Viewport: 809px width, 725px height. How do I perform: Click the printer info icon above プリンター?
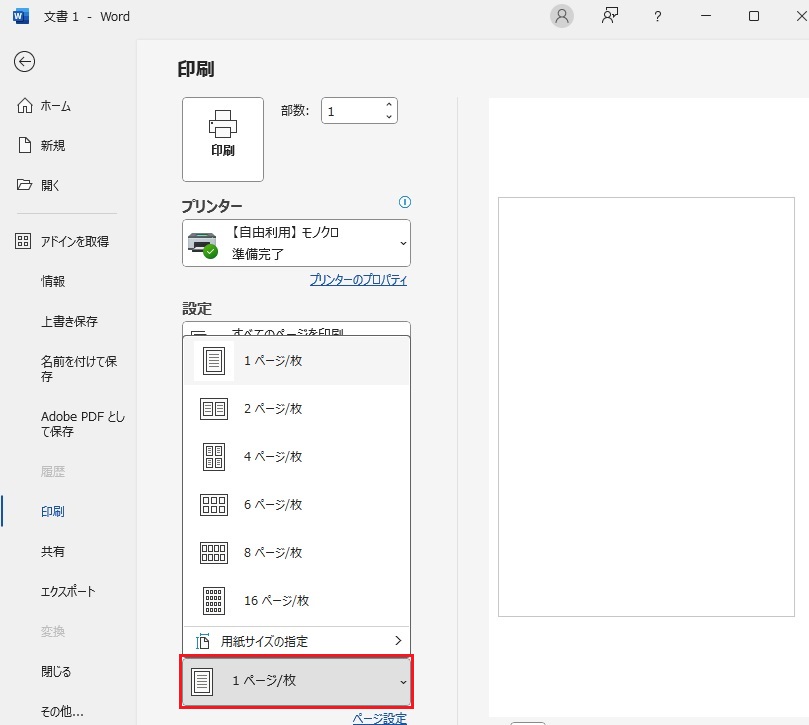[x=404, y=202]
